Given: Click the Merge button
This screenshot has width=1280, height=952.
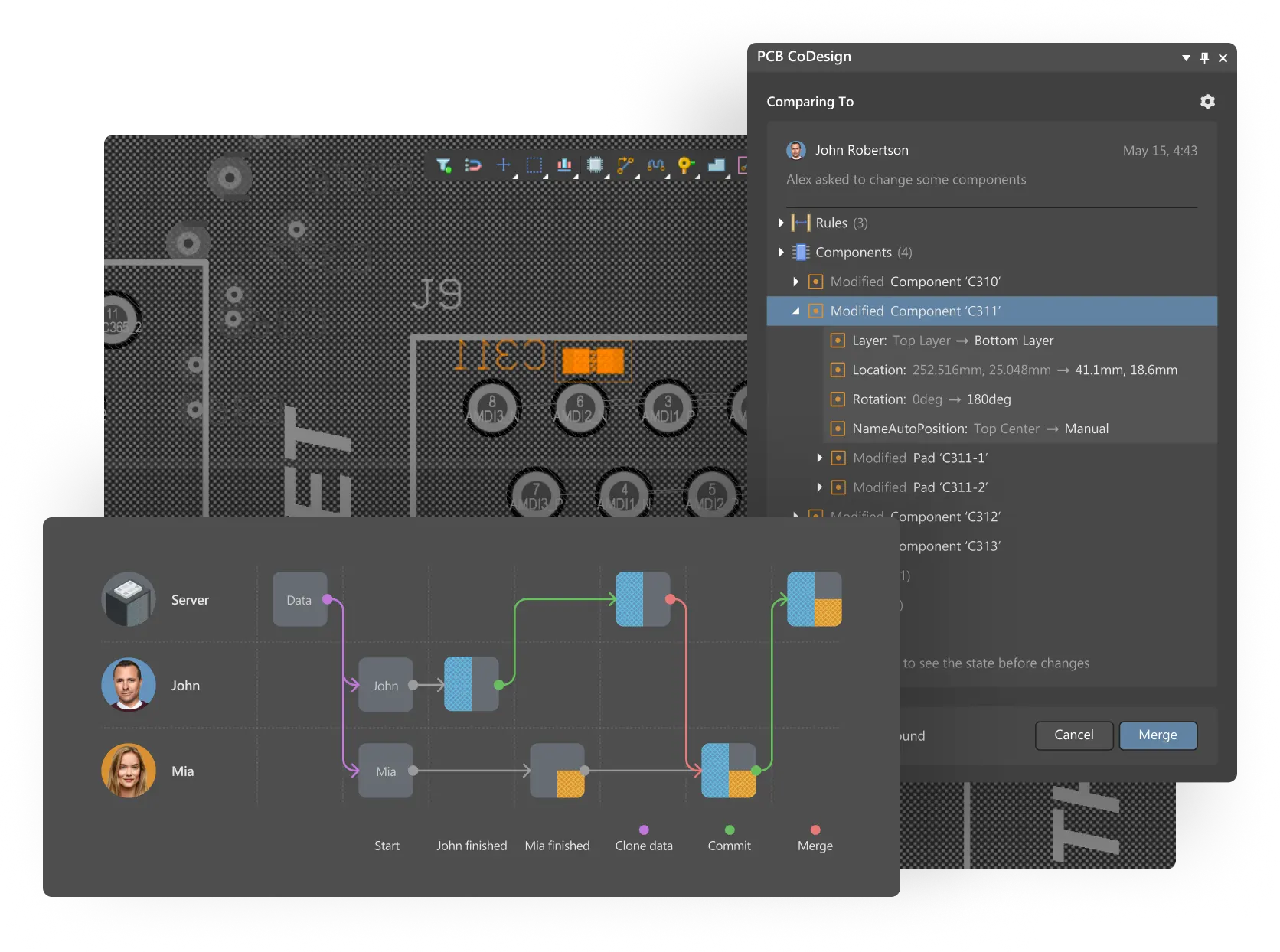Looking at the screenshot, I should point(1158,735).
